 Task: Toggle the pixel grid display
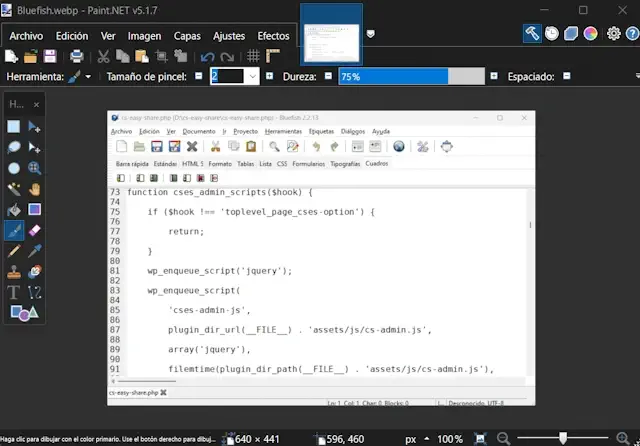tap(253, 56)
